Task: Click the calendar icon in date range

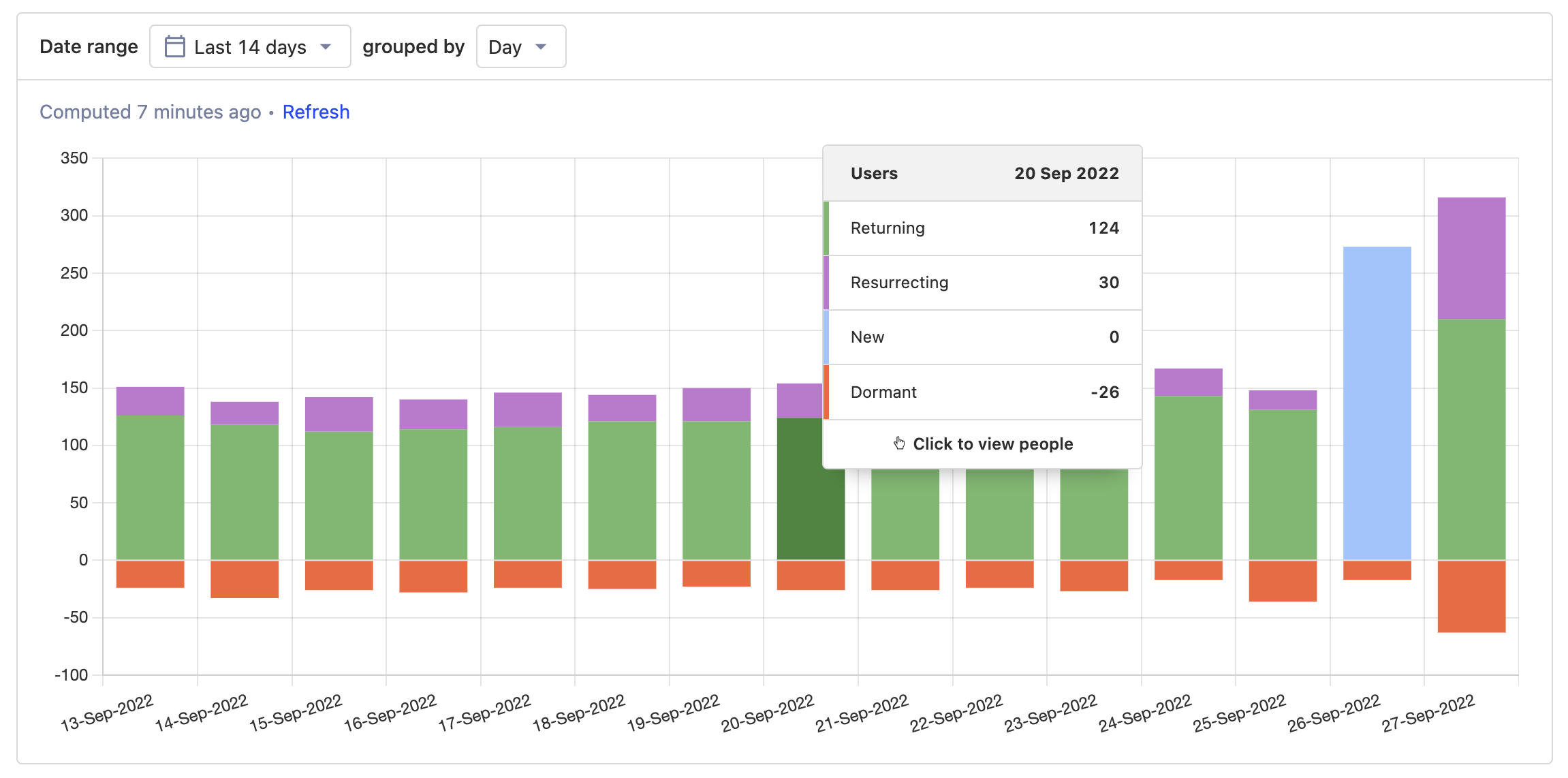Action: click(x=174, y=46)
